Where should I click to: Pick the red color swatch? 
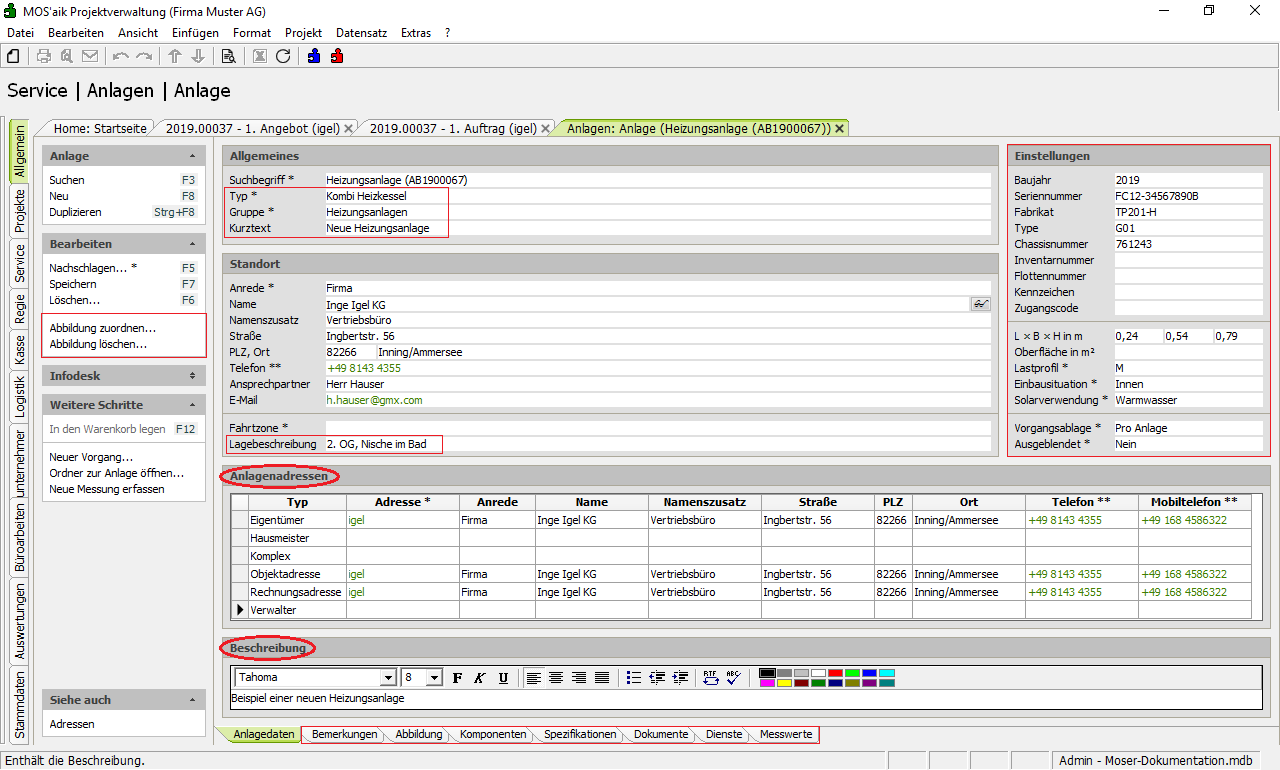[x=835, y=673]
